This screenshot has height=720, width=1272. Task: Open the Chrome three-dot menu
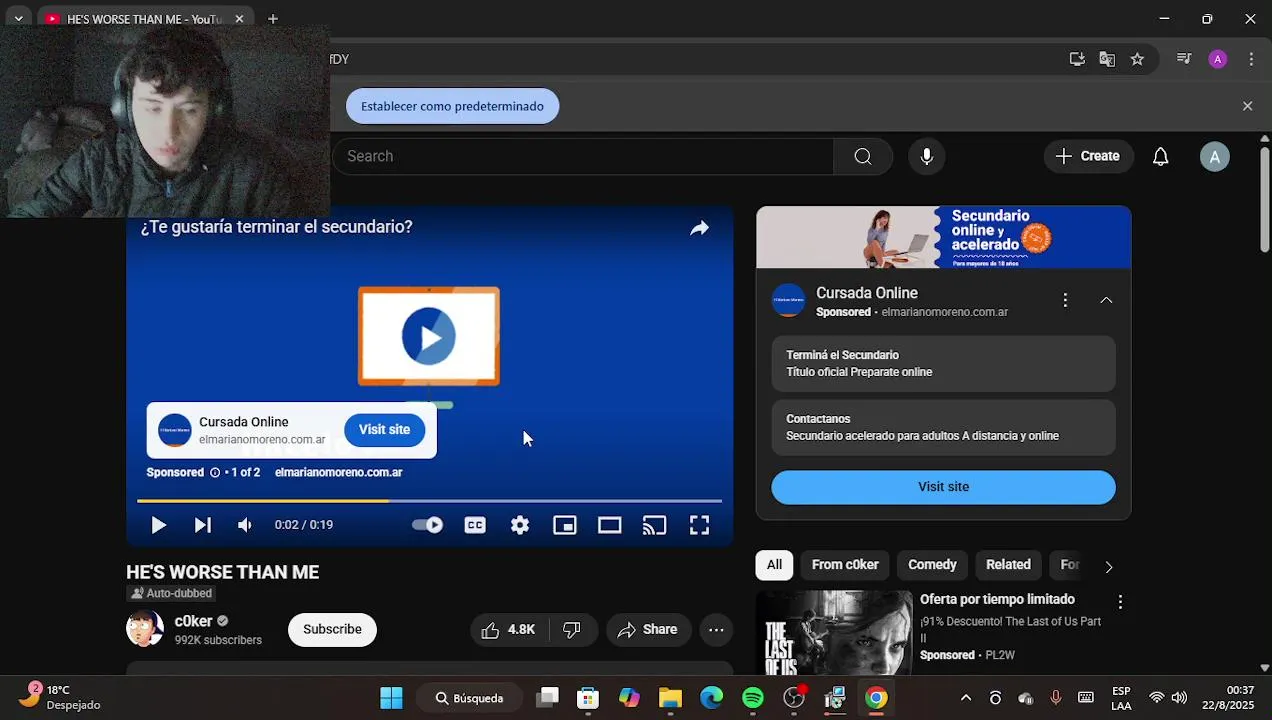pos(1251,59)
